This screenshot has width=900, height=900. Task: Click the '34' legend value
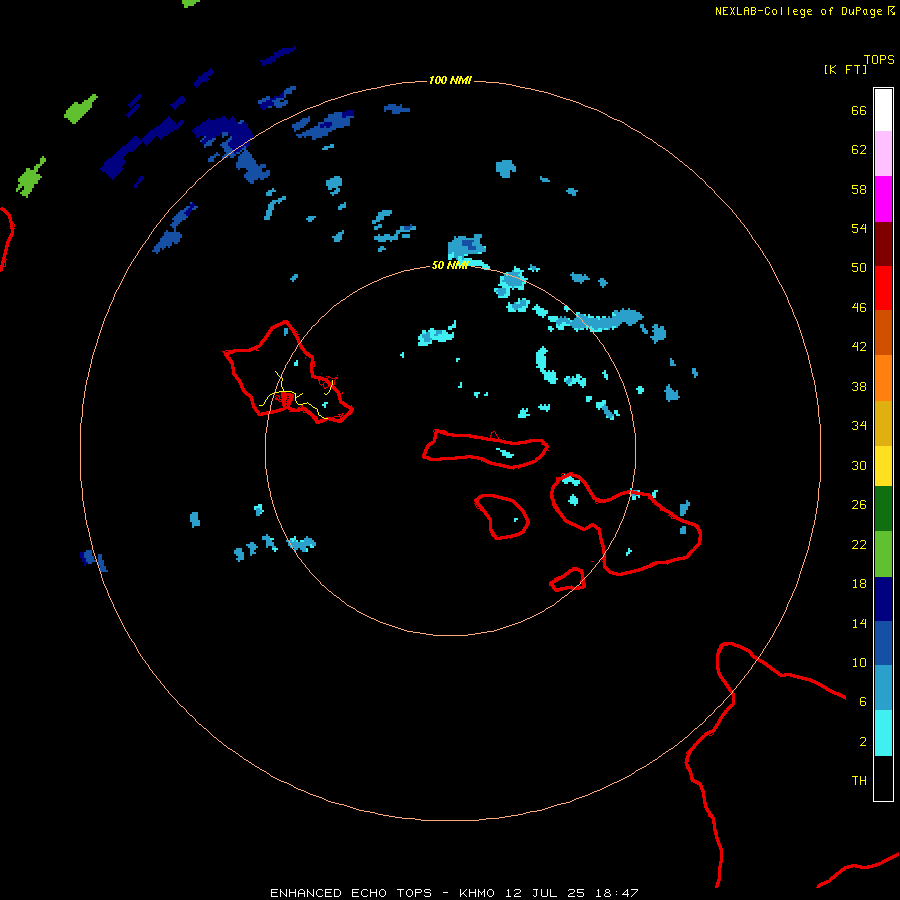[859, 426]
